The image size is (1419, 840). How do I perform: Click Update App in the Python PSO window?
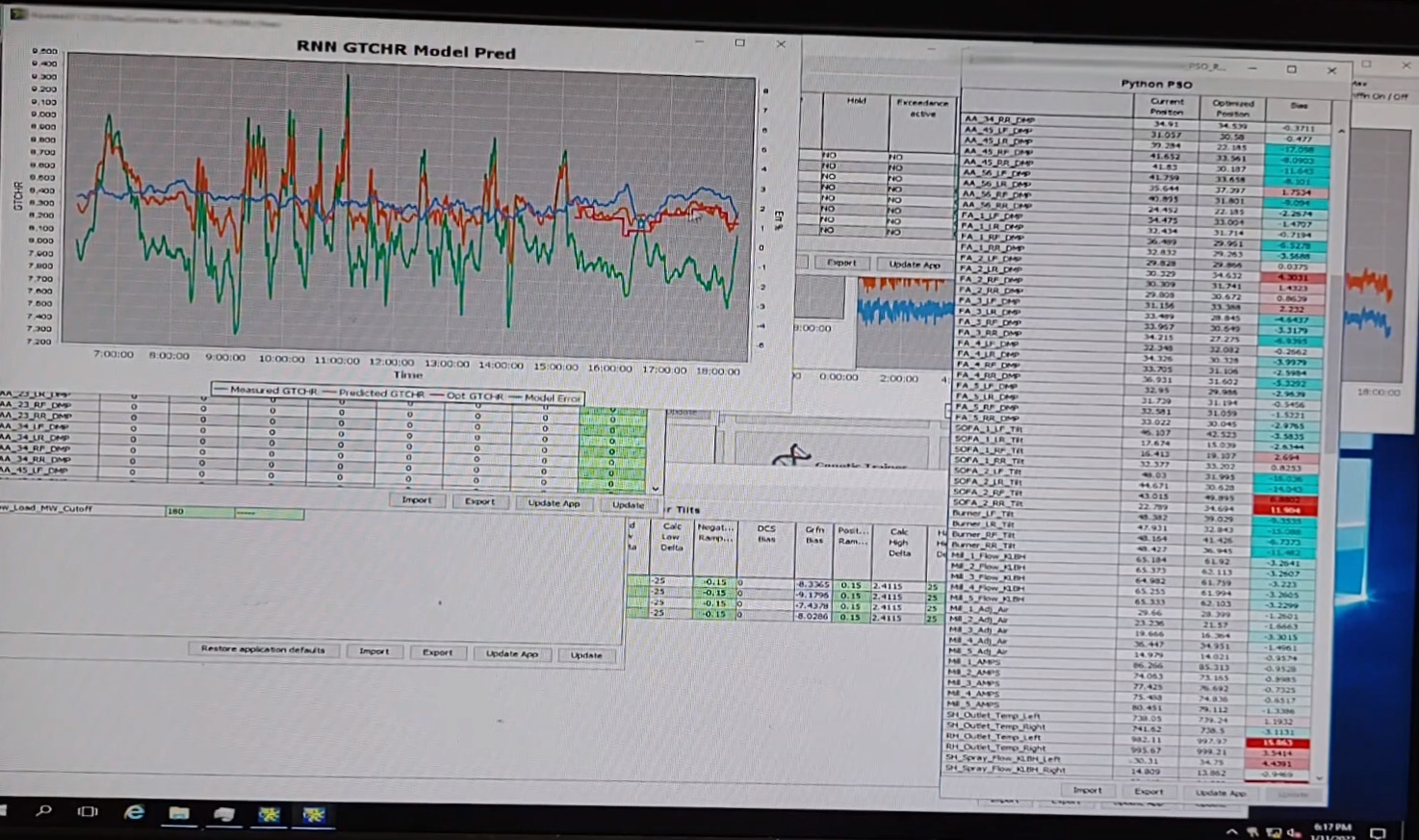1220,793
